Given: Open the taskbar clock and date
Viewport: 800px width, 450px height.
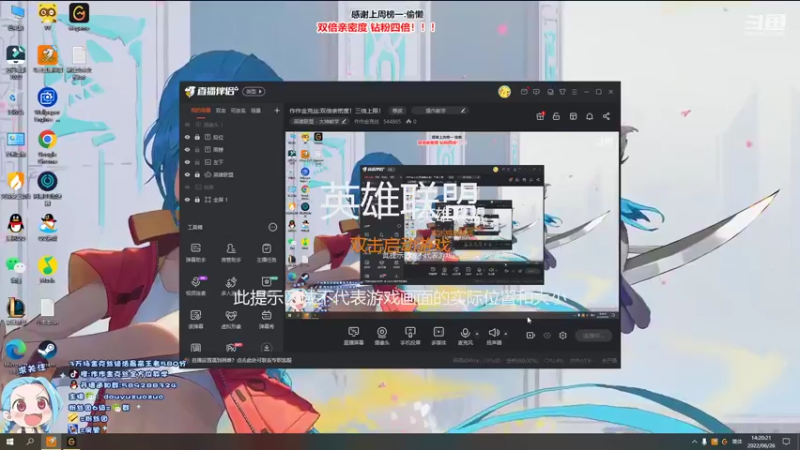Looking at the screenshot, I should [x=761, y=442].
